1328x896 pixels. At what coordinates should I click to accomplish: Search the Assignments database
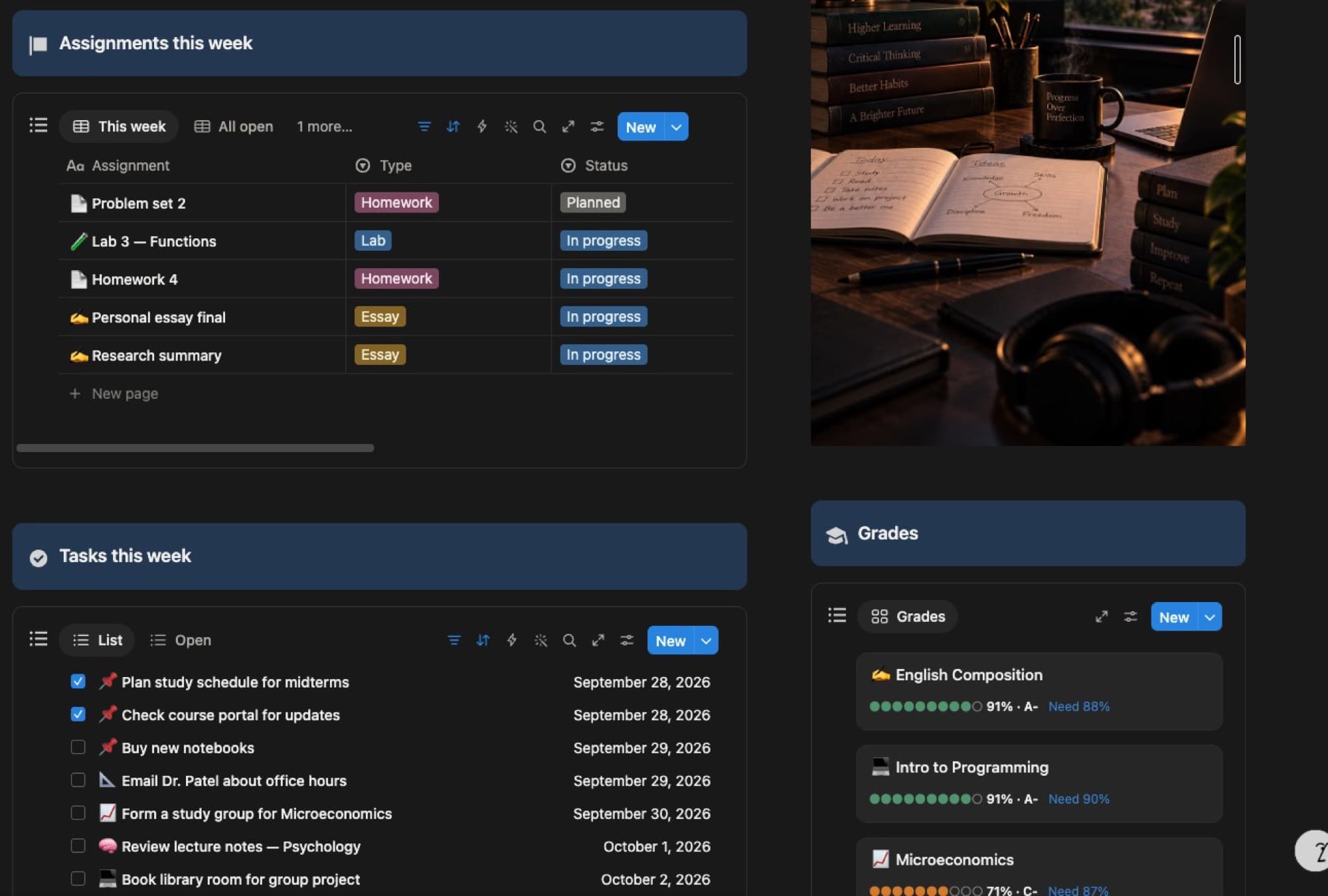click(539, 127)
